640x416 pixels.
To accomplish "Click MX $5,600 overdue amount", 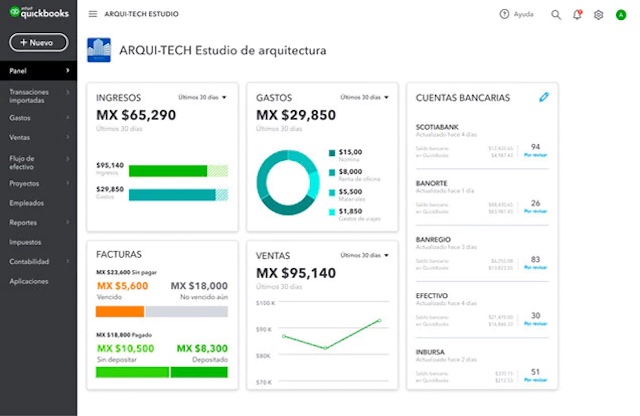I will [x=122, y=286].
